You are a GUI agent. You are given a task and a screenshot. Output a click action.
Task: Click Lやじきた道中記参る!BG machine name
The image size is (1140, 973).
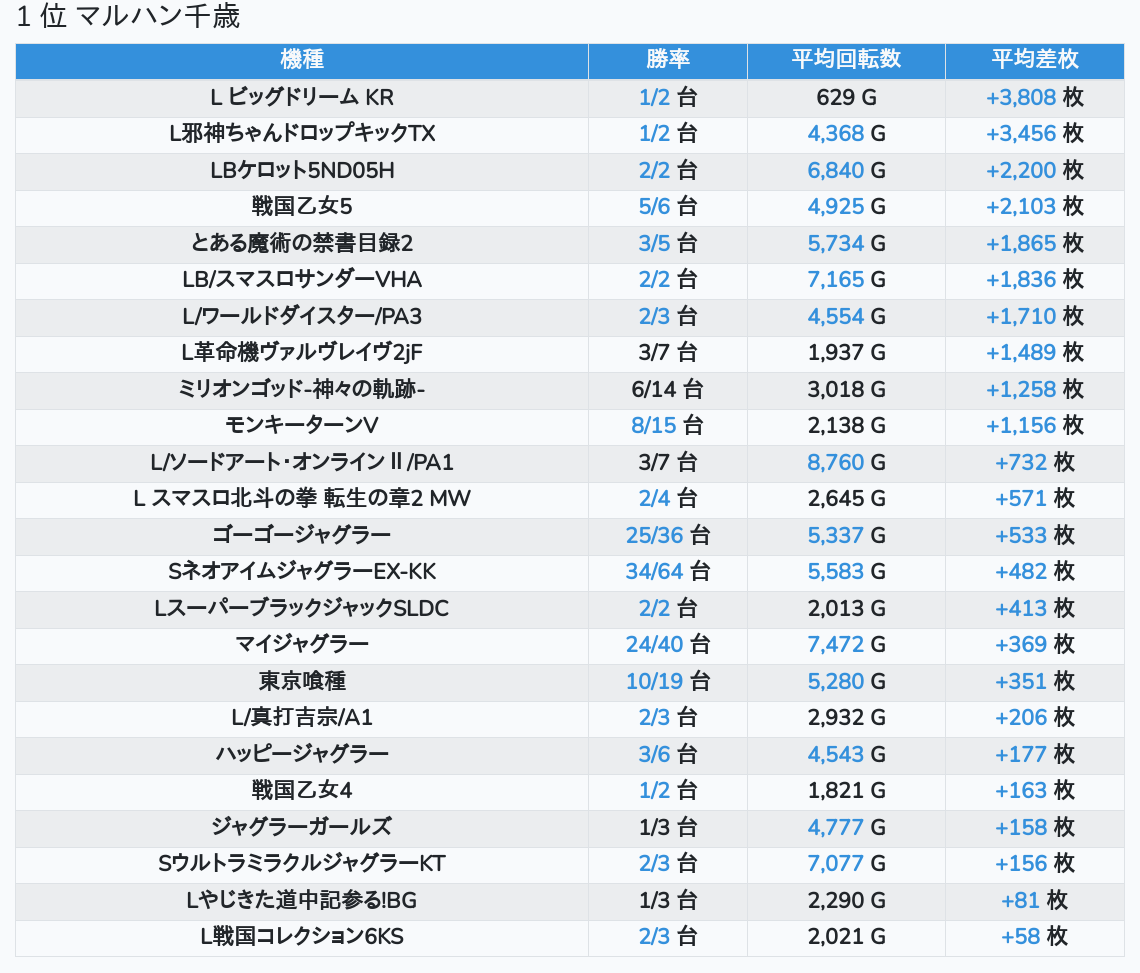[x=302, y=900]
